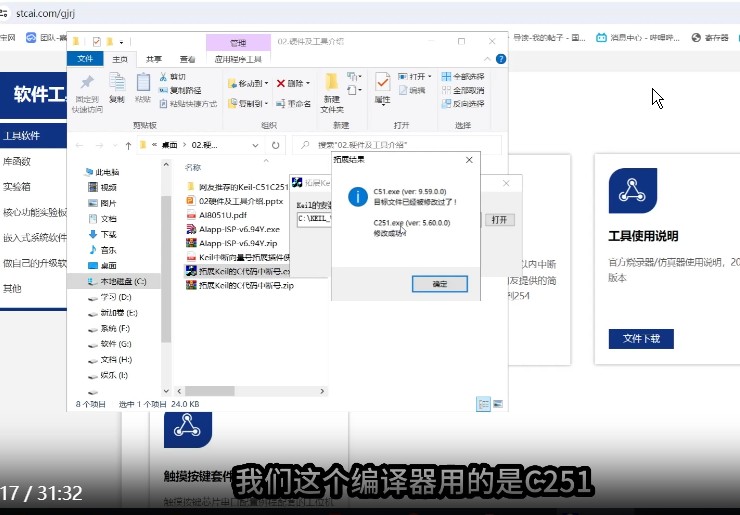Collapse the ribbon with the chevron

pos(487,59)
